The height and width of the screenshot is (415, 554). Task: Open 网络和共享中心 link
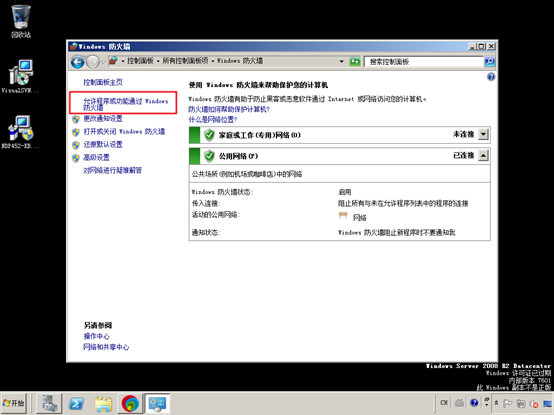(106, 347)
